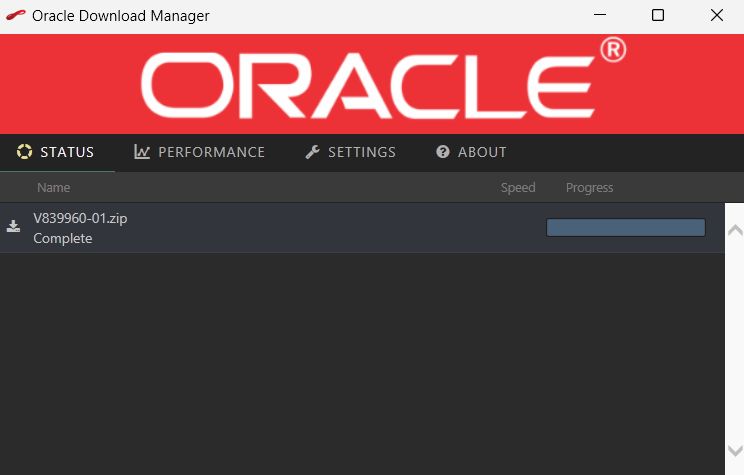The image size is (744, 475).
Task: Click the Name column header
Action: (54, 187)
